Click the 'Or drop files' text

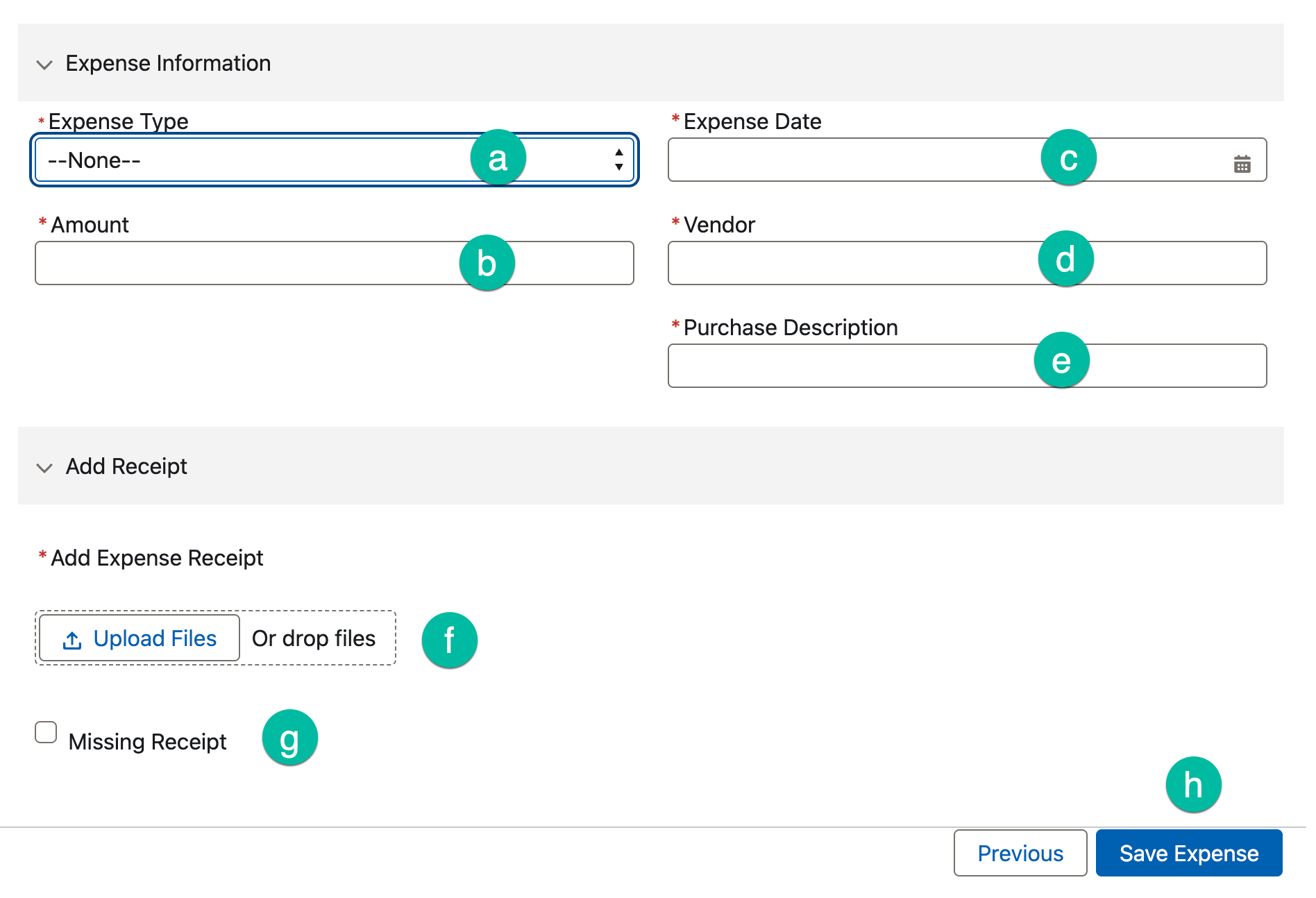(314, 638)
